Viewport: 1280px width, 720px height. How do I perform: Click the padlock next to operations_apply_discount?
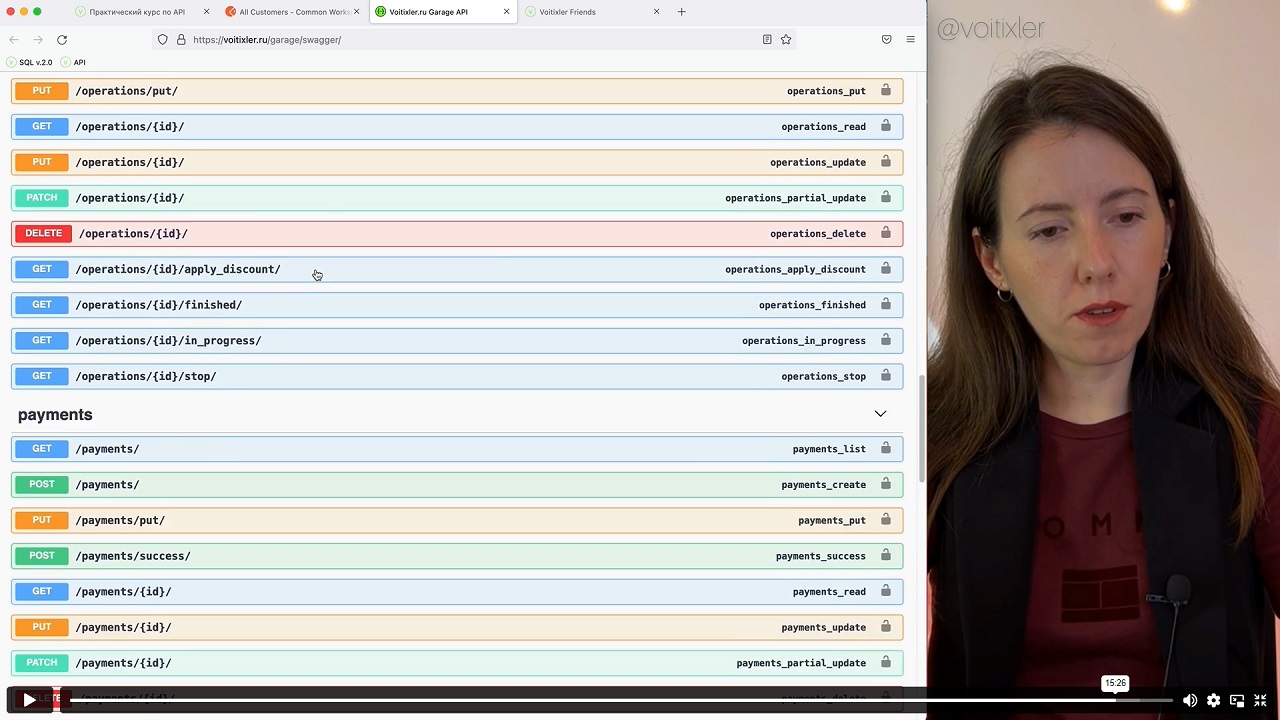coord(885,268)
